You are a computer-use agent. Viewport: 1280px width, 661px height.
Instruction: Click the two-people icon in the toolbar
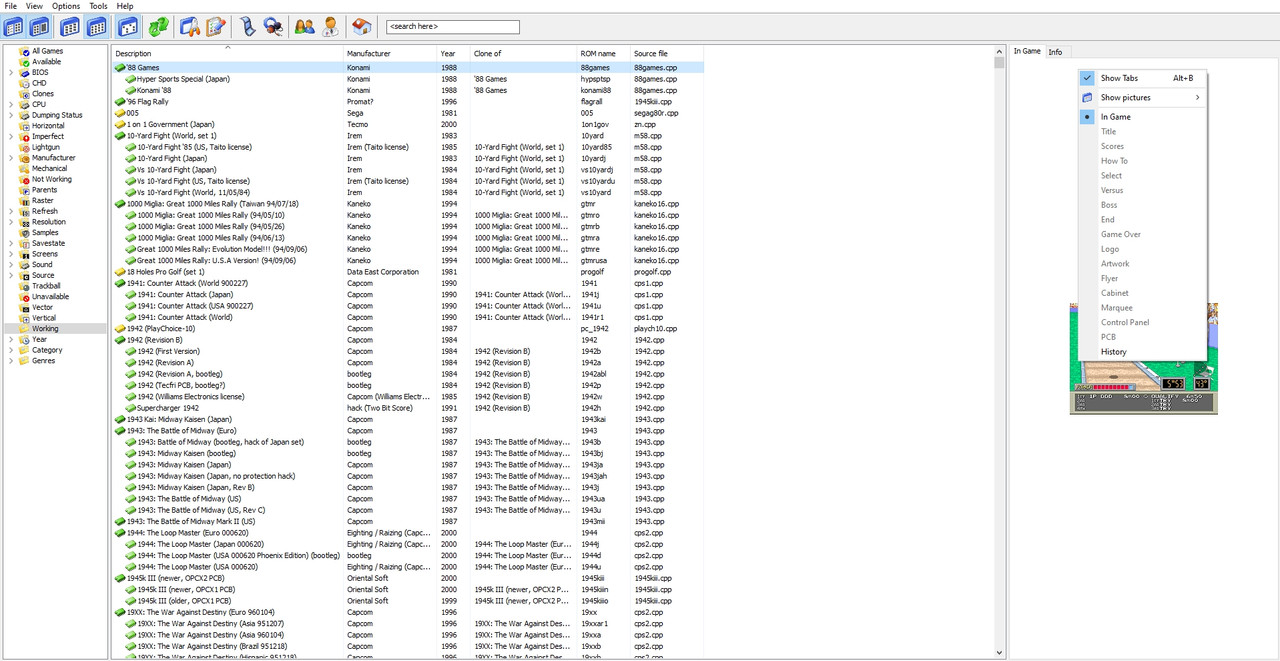[x=304, y=27]
